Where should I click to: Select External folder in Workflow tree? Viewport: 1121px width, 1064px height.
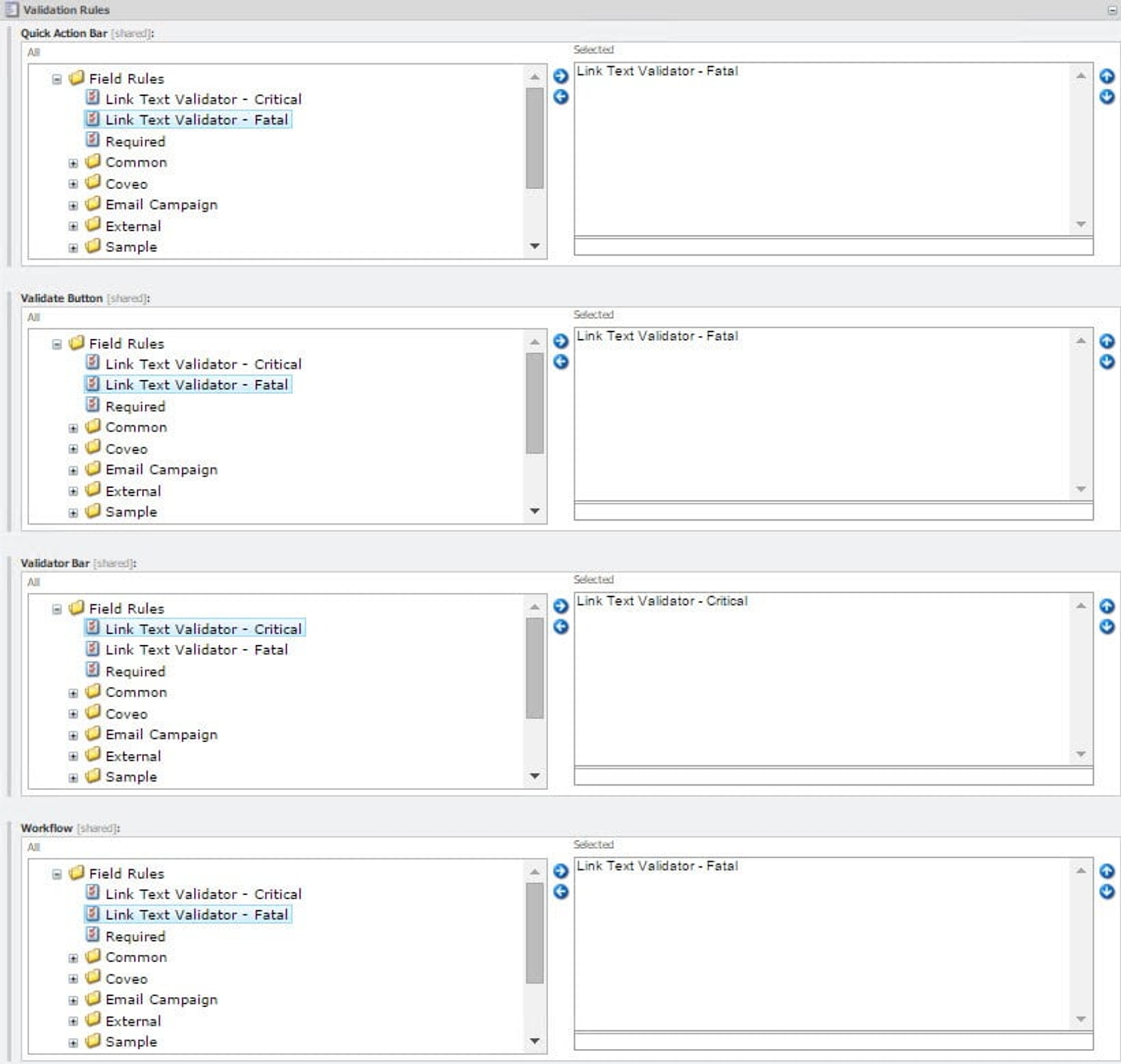click(133, 1021)
